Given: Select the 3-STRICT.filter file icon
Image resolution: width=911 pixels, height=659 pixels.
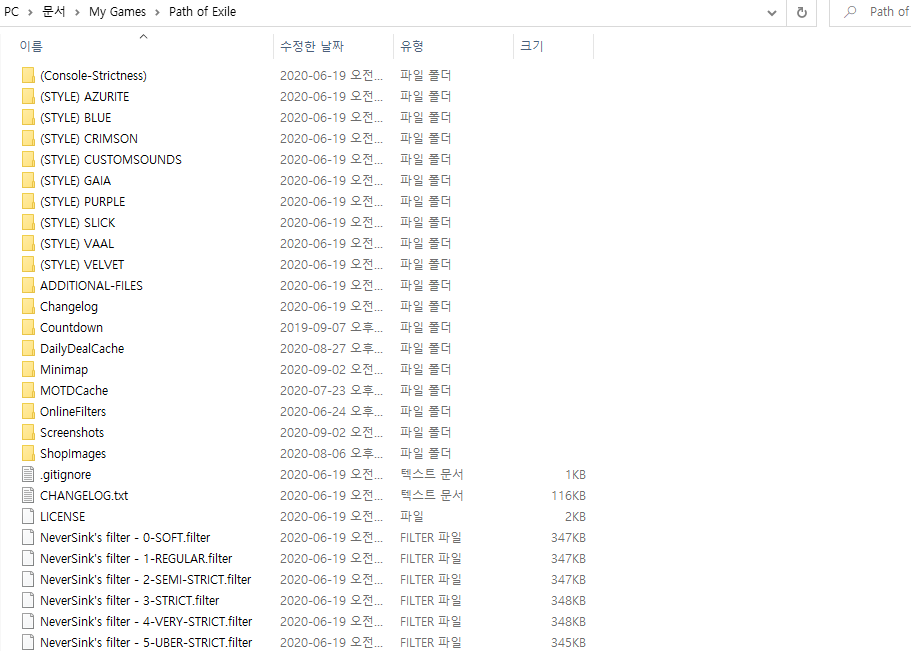Looking at the screenshot, I should tap(28, 600).
